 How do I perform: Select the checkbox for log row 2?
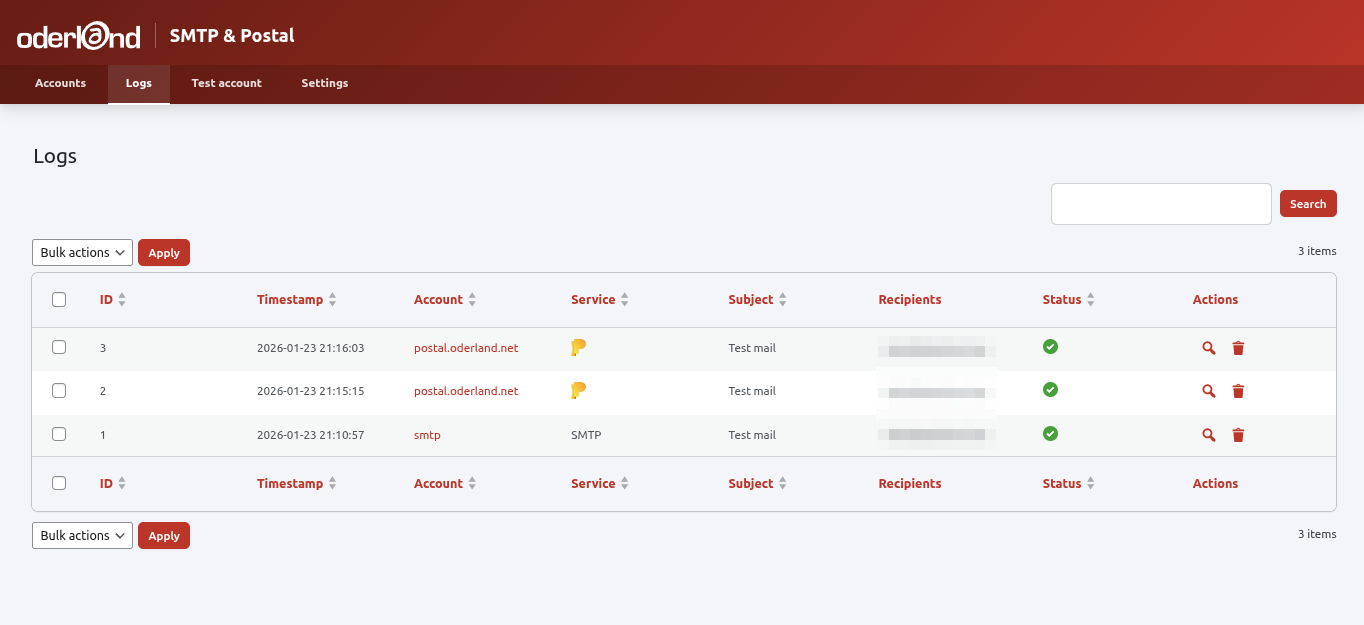(x=59, y=391)
